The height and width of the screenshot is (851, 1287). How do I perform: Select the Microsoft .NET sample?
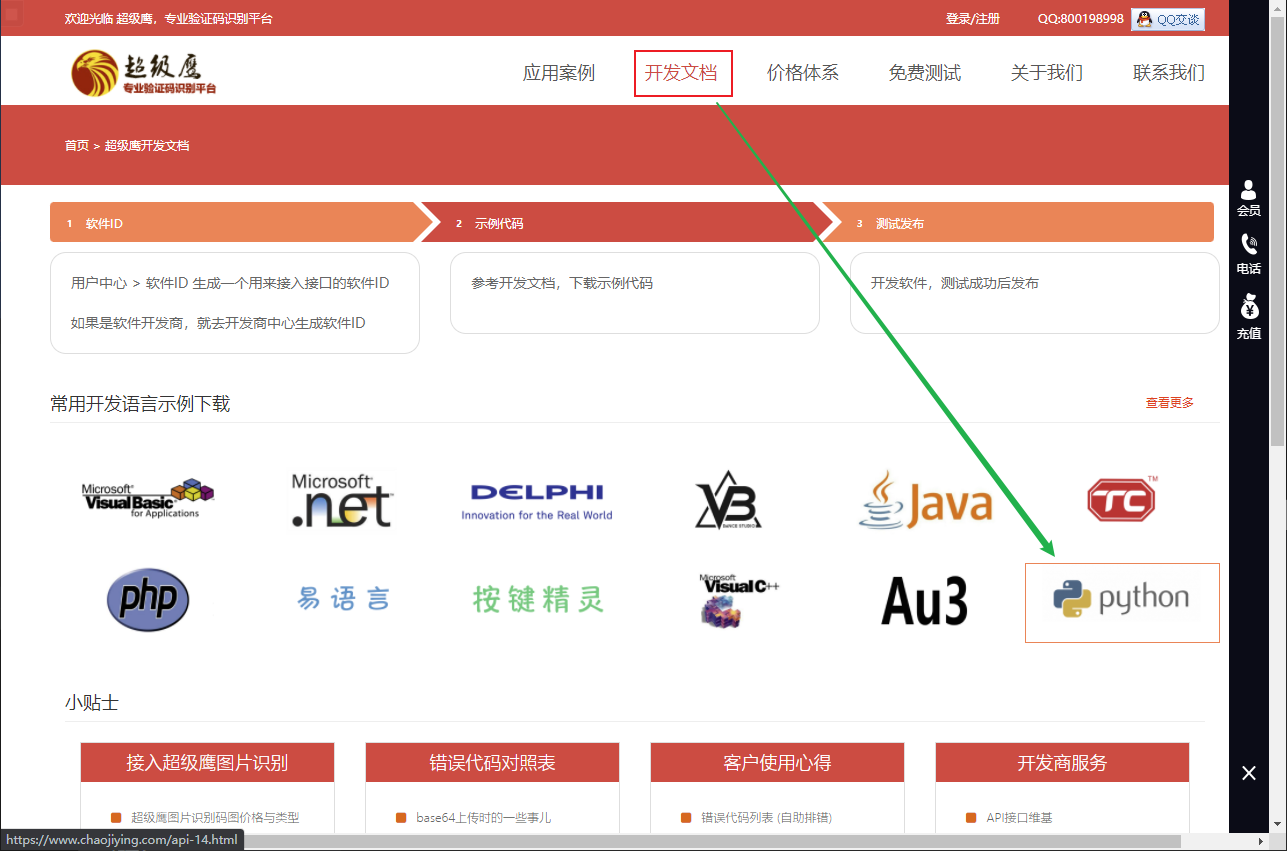pyautogui.click(x=341, y=499)
